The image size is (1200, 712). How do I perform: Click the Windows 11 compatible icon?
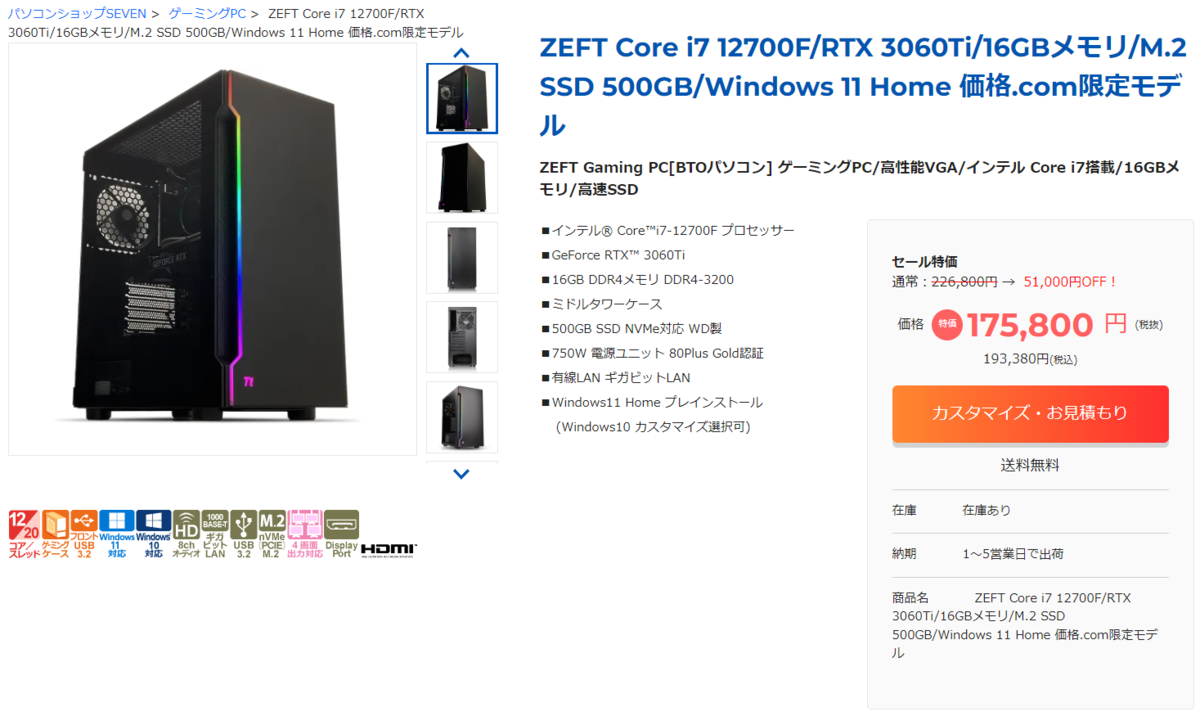pos(117,534)
